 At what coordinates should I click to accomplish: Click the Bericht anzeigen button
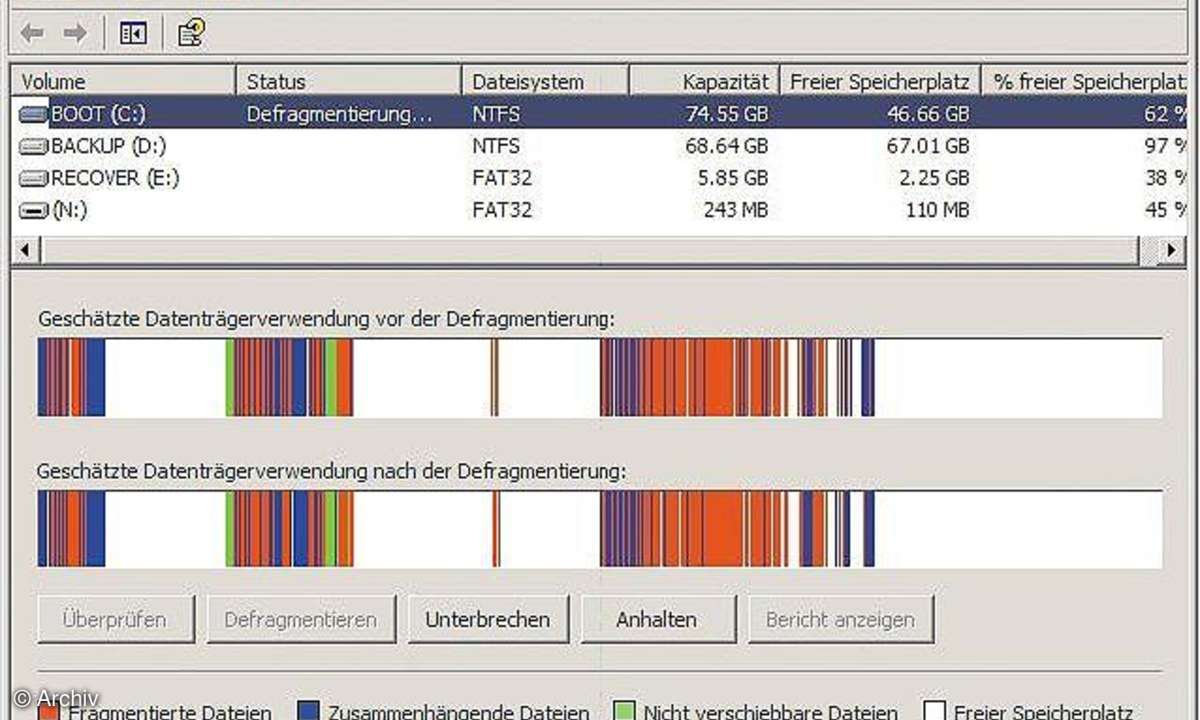pyautogui.click(x=841, y=619)
